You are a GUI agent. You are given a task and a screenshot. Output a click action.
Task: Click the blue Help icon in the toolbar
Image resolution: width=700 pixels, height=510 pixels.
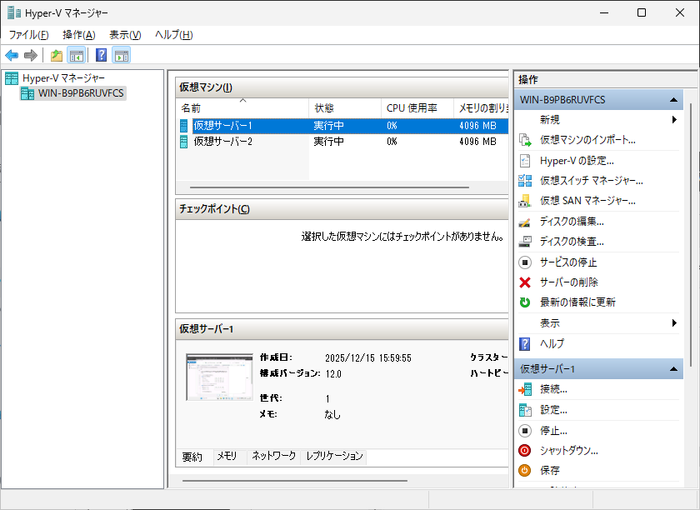click(x=101, y=55)
